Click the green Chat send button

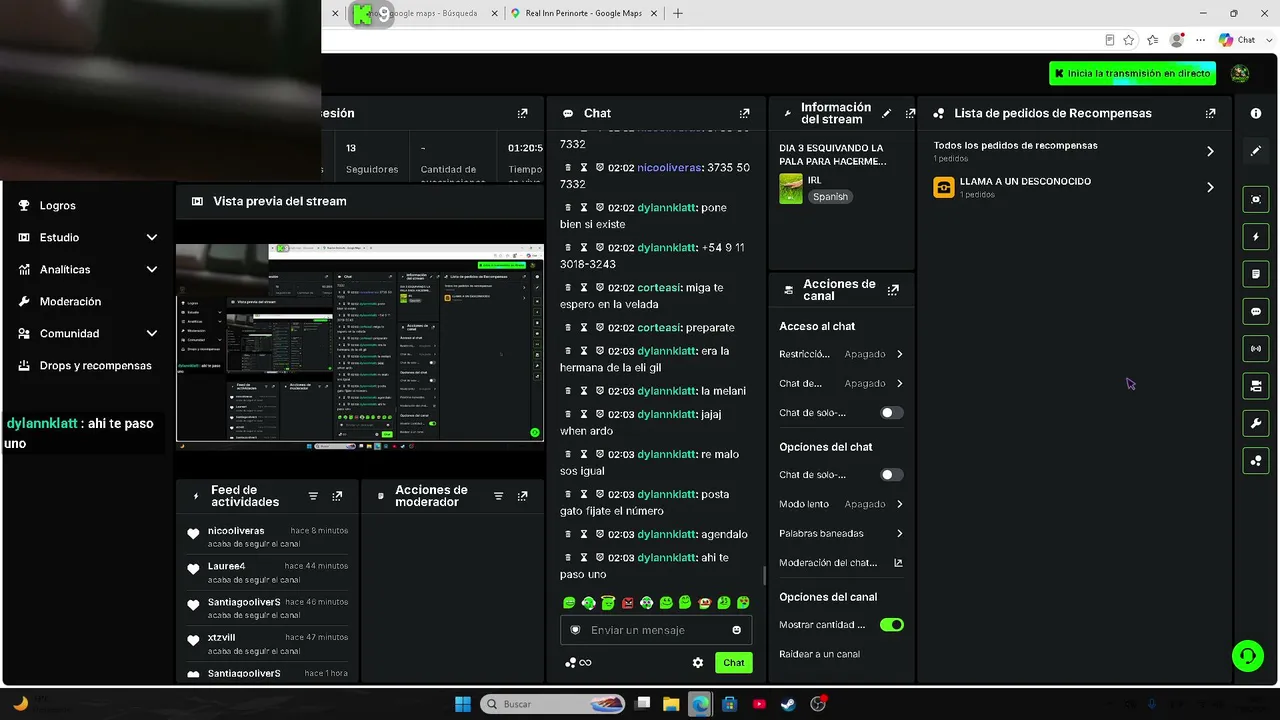coord(734,662)
